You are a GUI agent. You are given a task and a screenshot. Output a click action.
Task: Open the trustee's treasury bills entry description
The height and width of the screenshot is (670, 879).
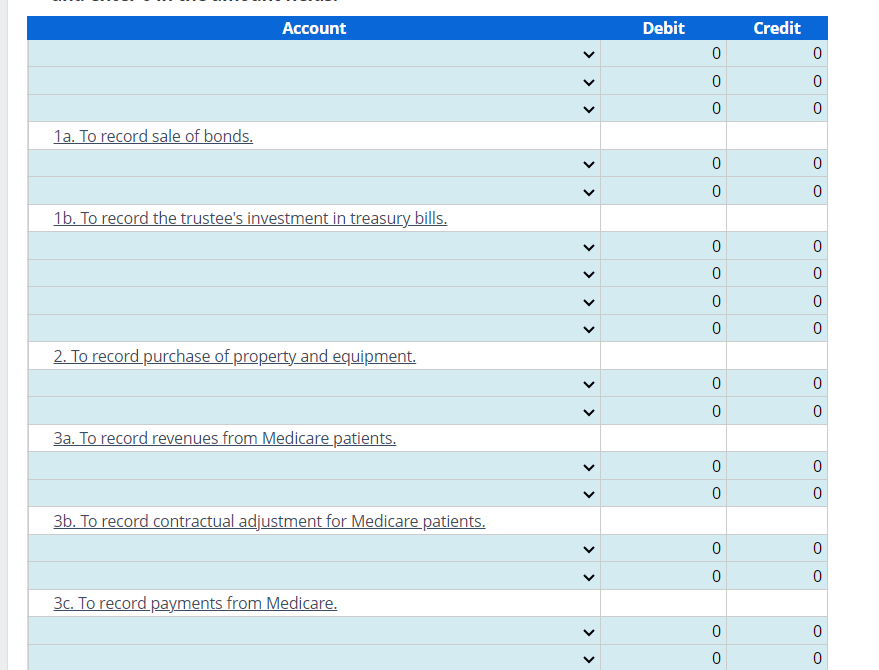(250, 218)
